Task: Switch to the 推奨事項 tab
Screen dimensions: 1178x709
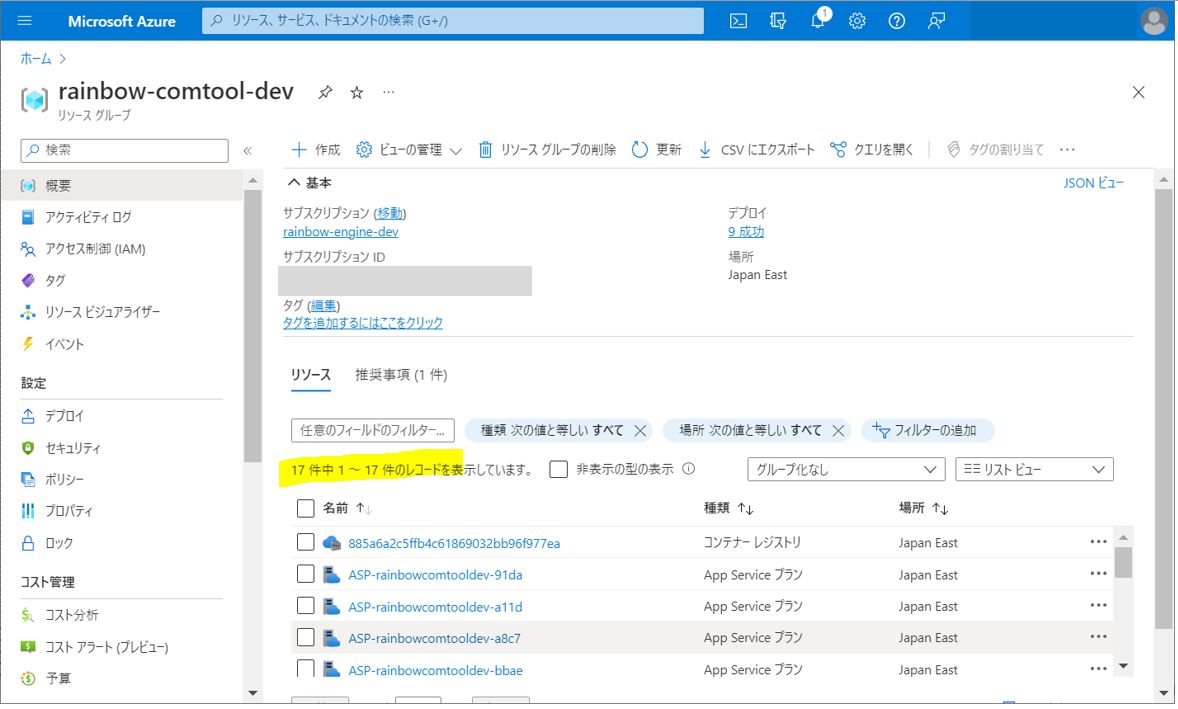Action: click(401, 375)
